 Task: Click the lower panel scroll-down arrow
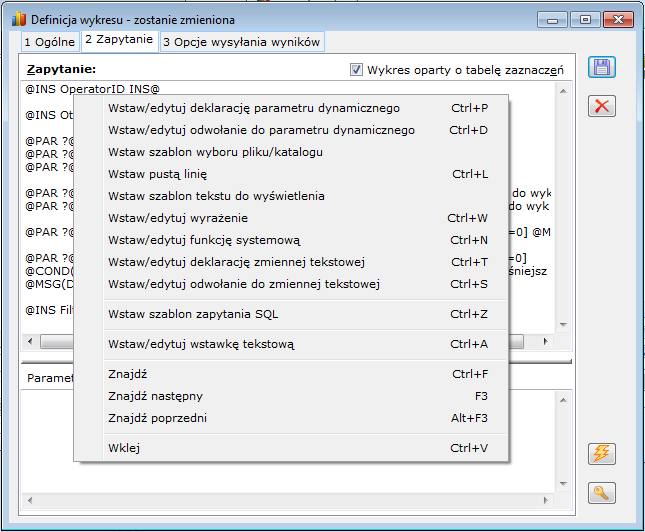pos(564,484)
